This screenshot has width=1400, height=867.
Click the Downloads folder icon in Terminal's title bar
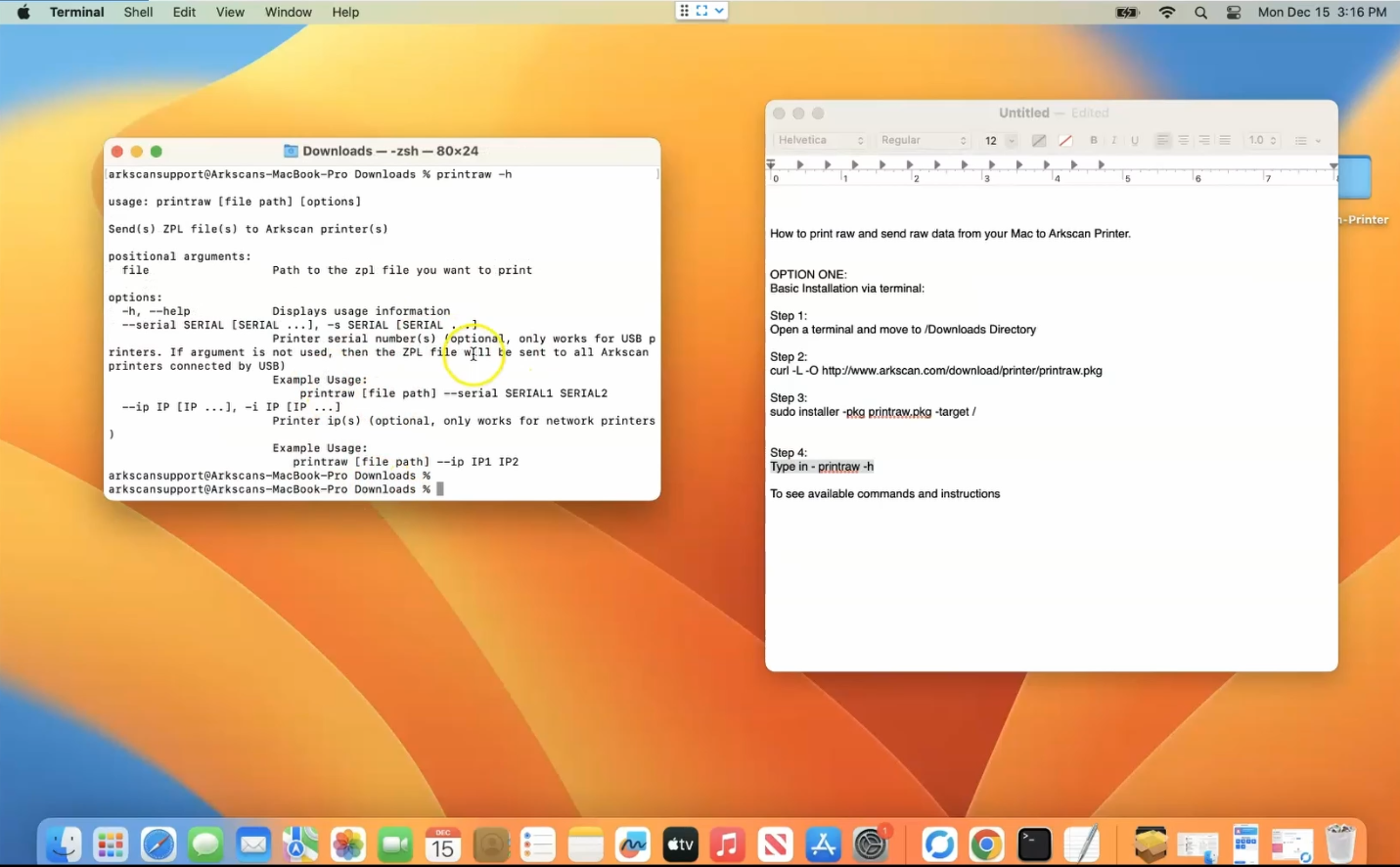point(291,151)
